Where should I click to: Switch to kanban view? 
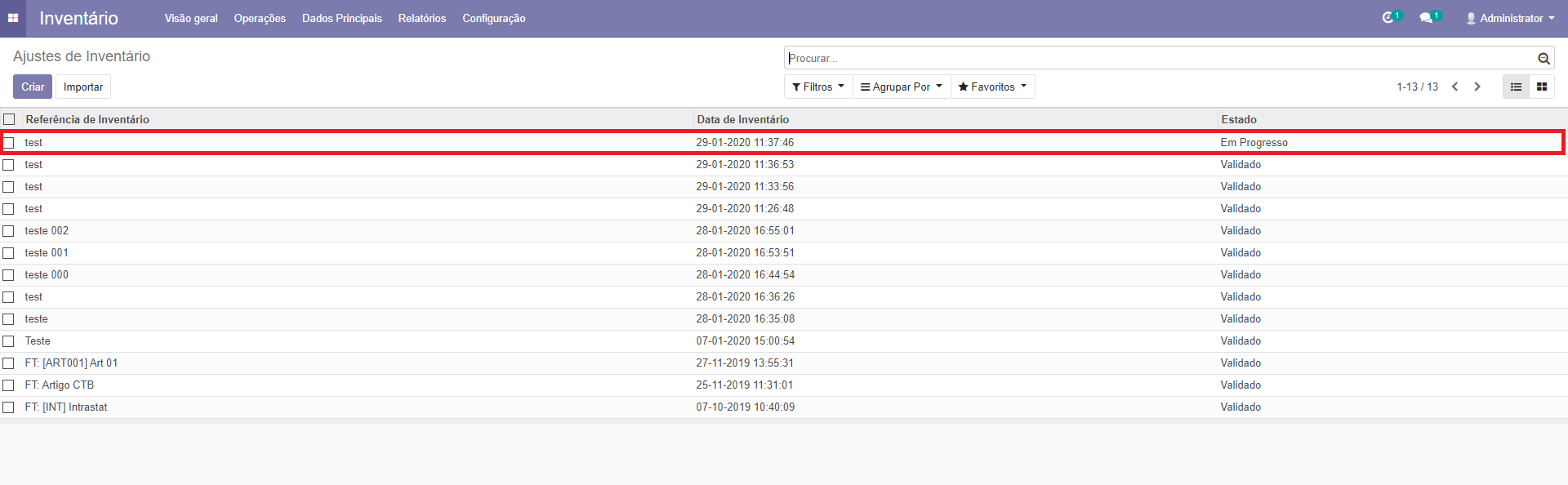(x=1542, y=87)
